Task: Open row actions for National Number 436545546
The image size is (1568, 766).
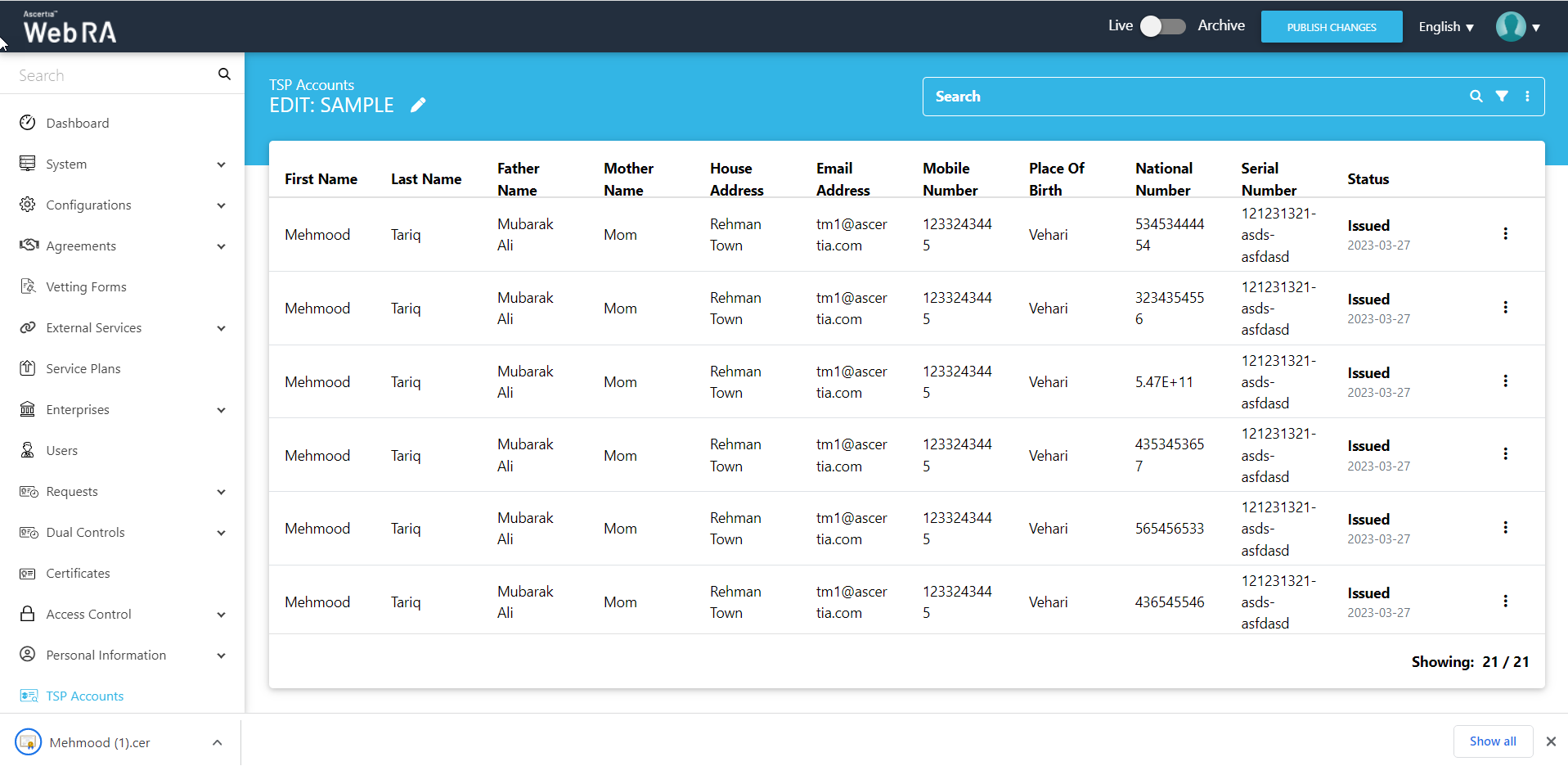Action: [1505, 602]
